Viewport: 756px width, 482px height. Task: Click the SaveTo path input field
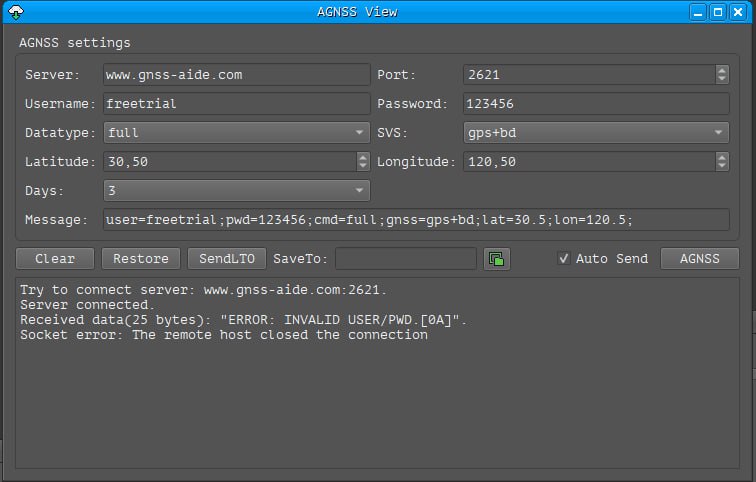(406, 259)
